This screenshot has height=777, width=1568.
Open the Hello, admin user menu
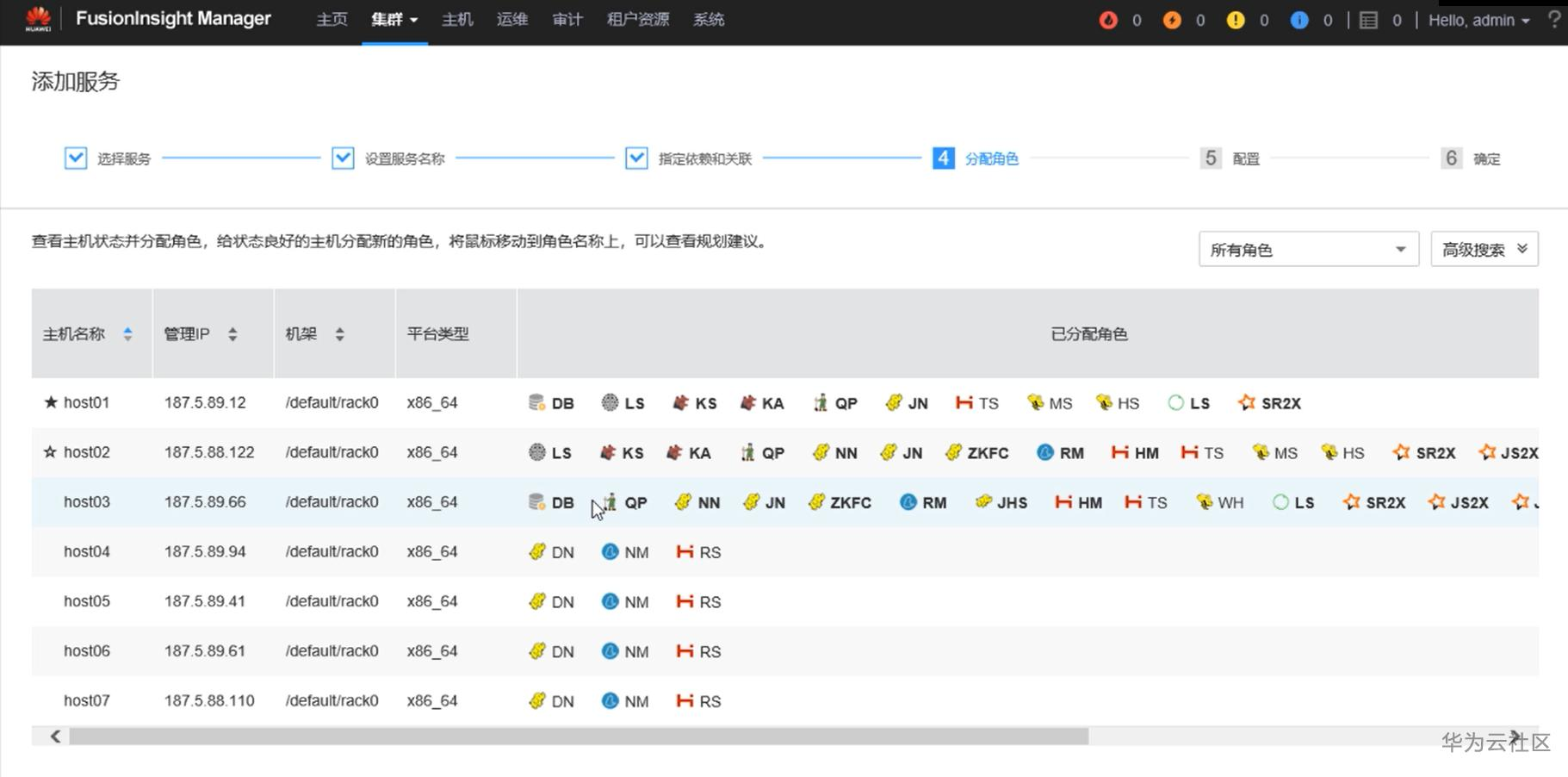(x=1479, y=20)
